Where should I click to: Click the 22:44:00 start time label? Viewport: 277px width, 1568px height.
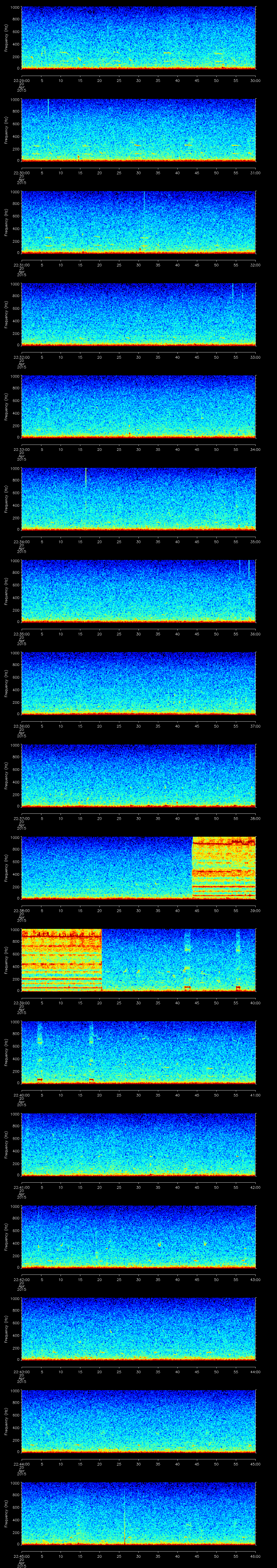[x=21, y=1464]
